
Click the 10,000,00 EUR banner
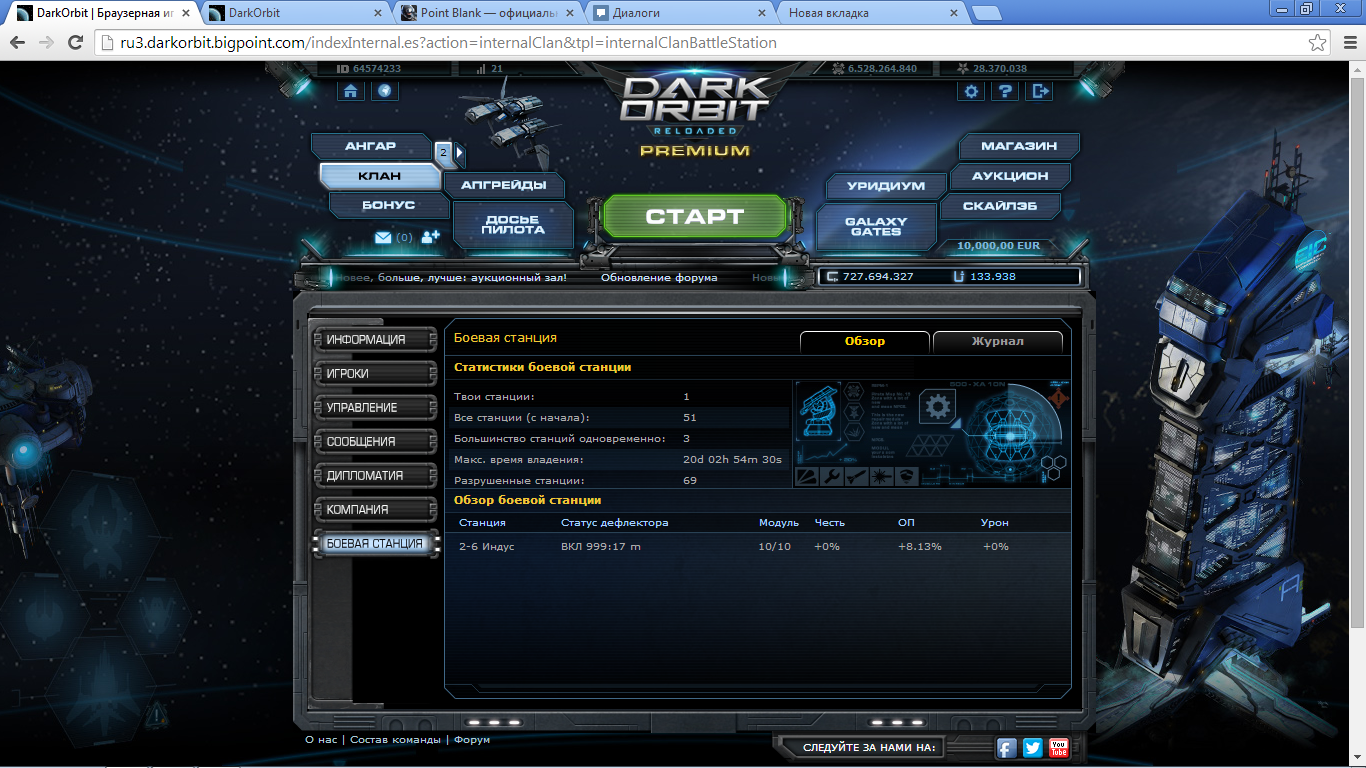(x=998, y=245)
